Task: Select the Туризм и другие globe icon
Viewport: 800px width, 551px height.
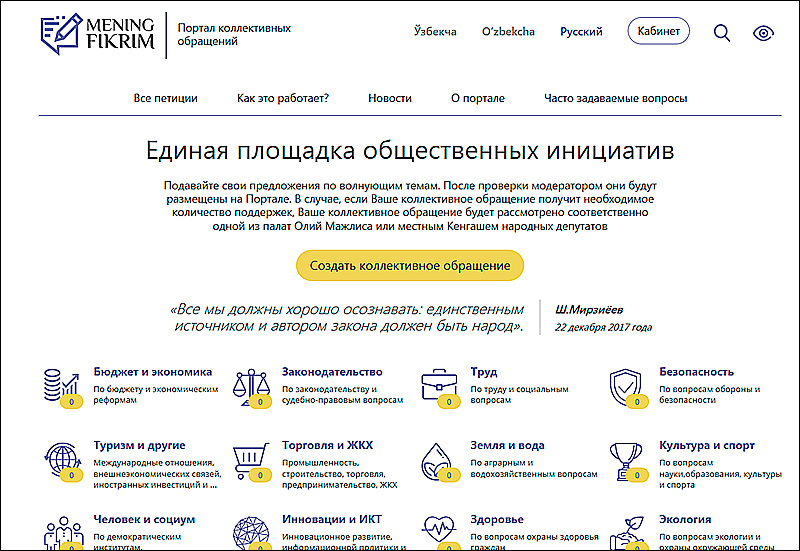Action: [x=62, y=460]
